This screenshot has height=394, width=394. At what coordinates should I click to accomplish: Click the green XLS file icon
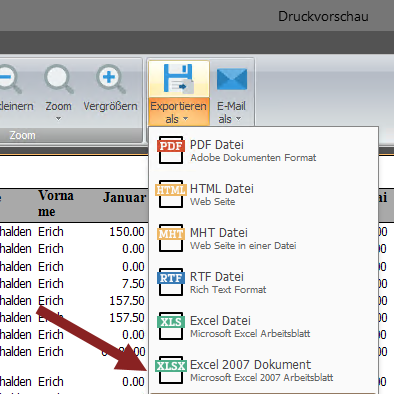[x=171, y=326]
